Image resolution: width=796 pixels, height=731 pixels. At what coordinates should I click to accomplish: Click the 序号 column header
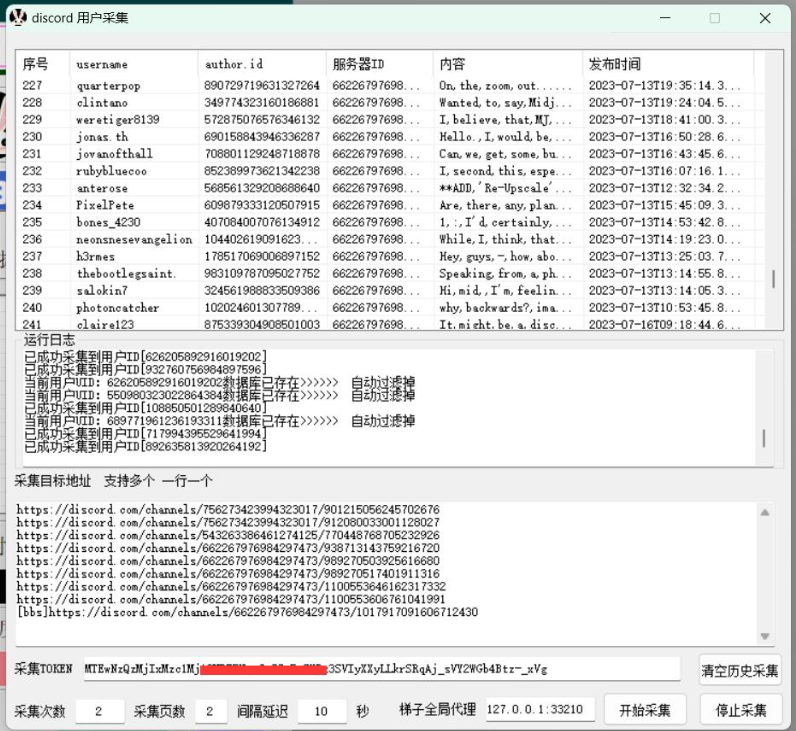tap(43, 64)
